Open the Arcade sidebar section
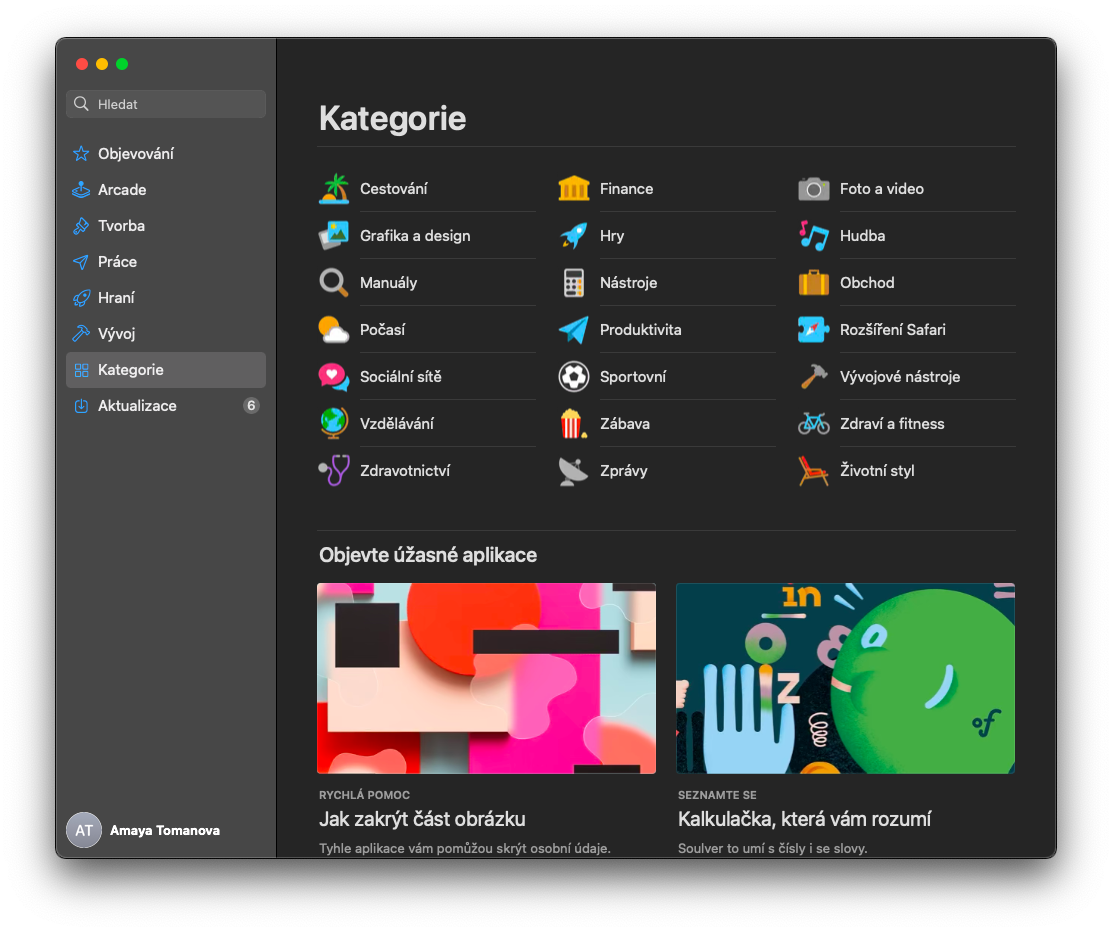 [x=122, y=190]
